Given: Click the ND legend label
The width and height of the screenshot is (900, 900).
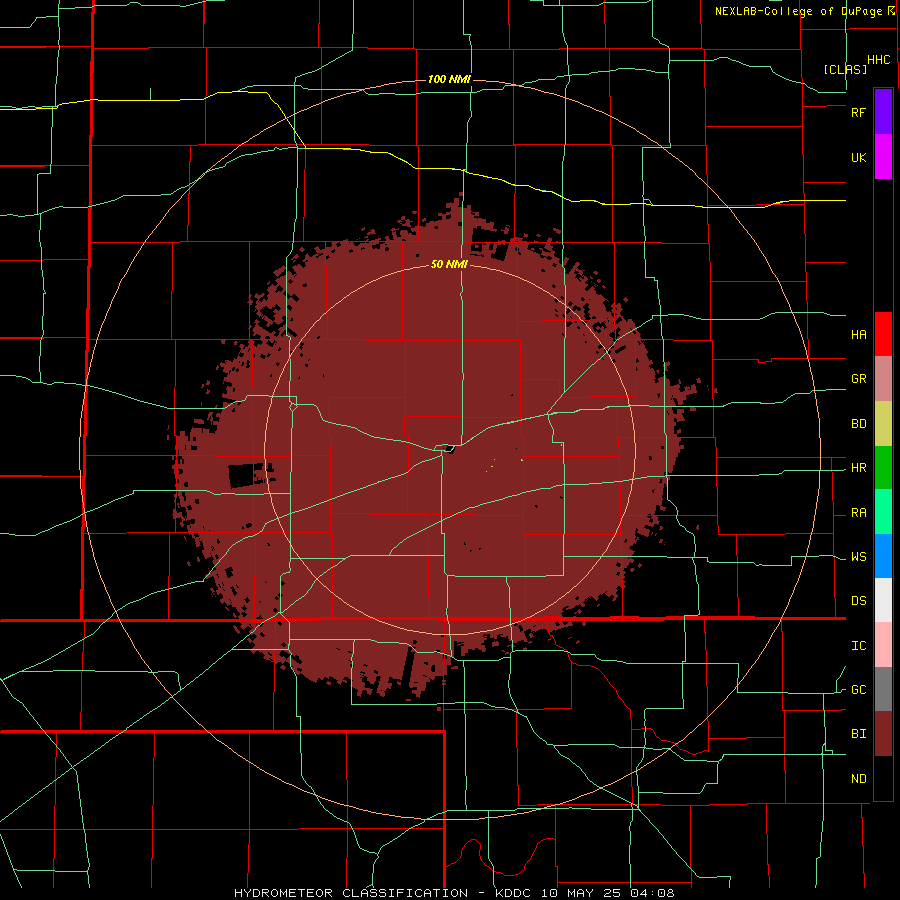Looking at the screenshot, I should pos(858,779).
